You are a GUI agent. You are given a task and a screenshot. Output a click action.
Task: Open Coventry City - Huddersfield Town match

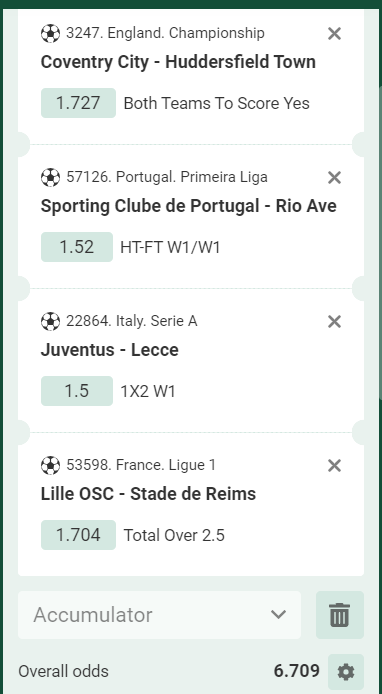[178, 62]
